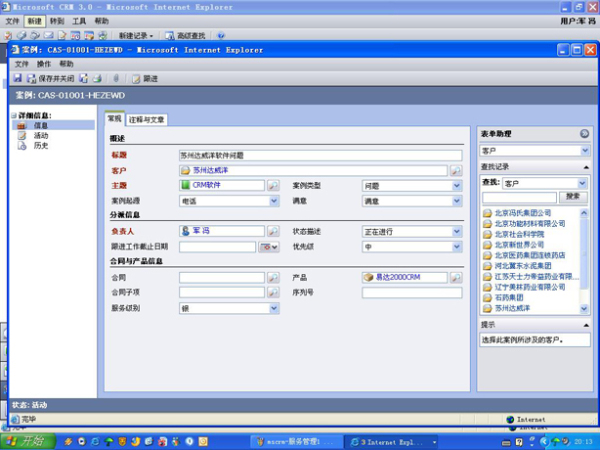Click the lookup results scrollbar up arrow
This screenshot has width=600, height=450.
coord(584,213)
